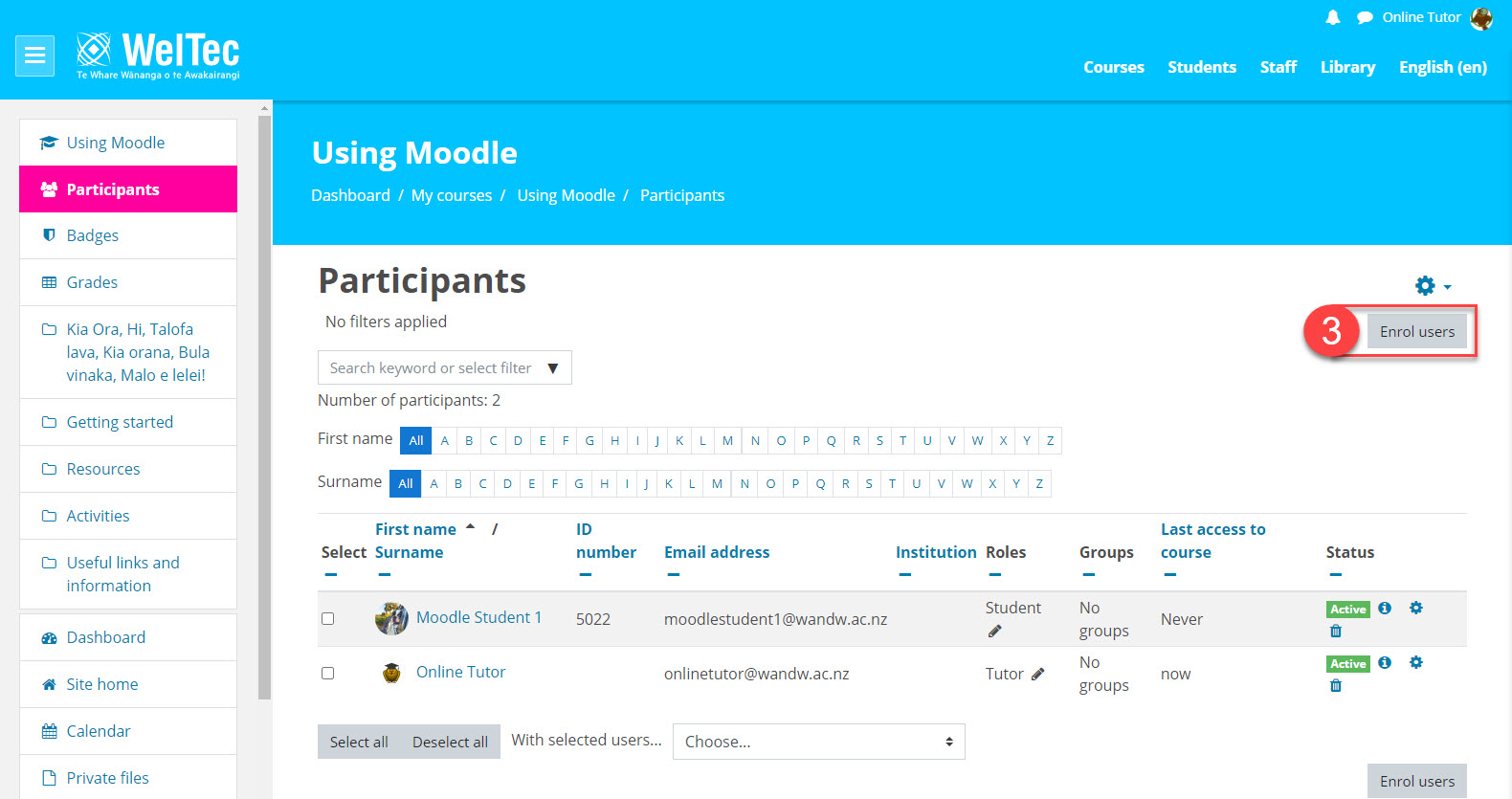Viewport: 1512px width, 799px height.
Task: Hide the Surname column minus icon
Action: tap(384, 575)
